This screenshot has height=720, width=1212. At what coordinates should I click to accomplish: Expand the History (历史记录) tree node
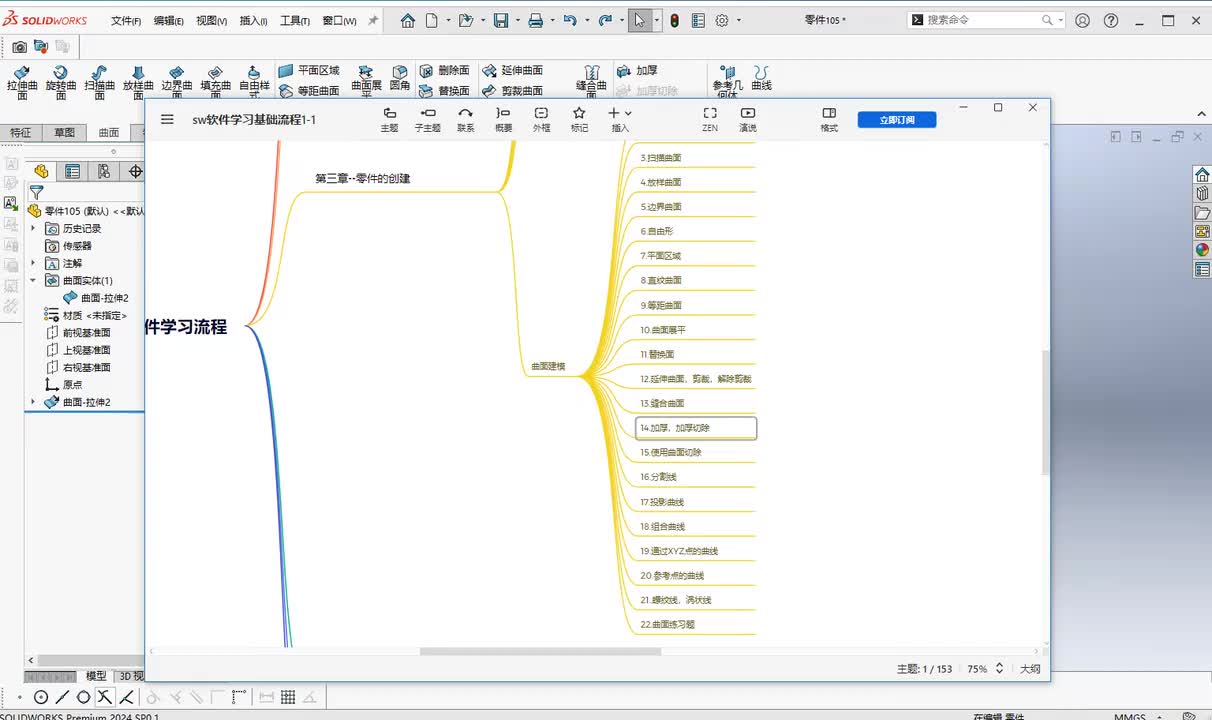[33, 228]
